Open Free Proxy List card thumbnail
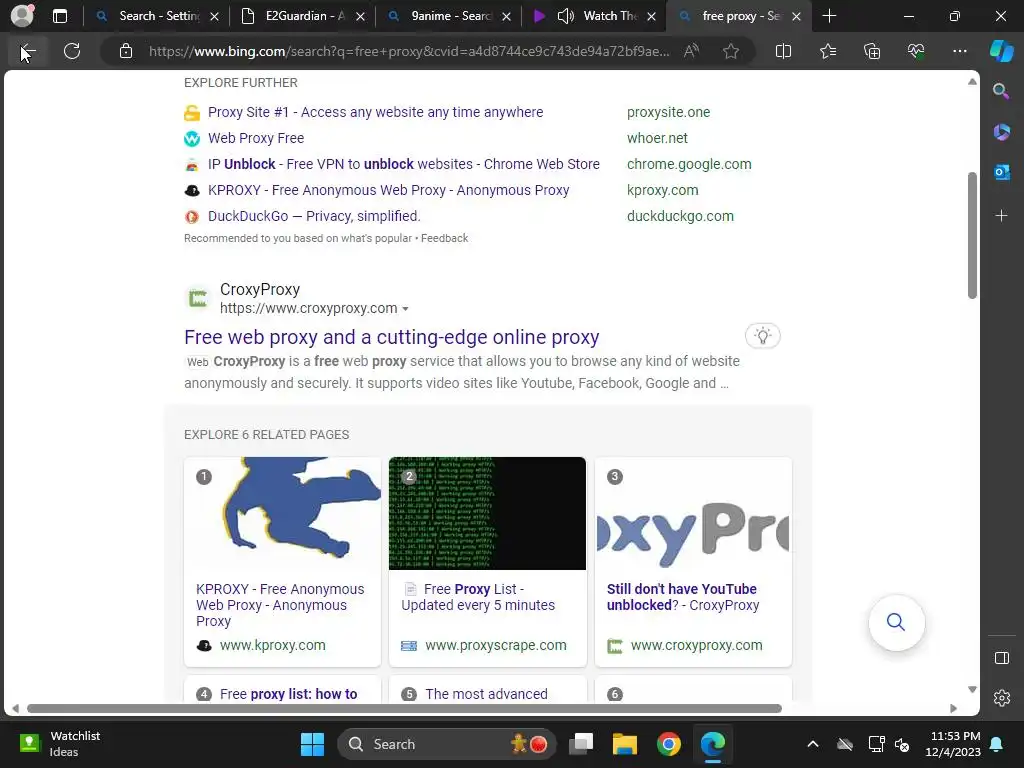This screenshot has height=768, width=1024. pos(487,513)
